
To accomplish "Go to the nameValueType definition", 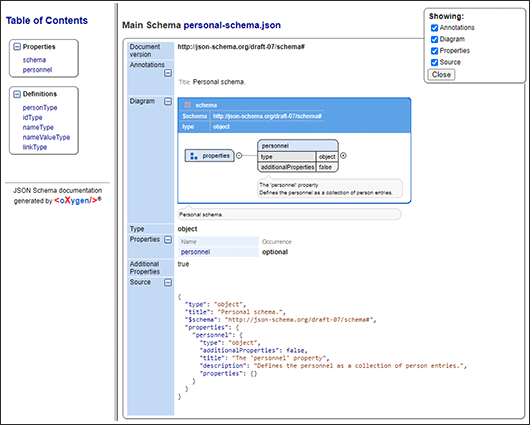I will click(x=46, y=137).
